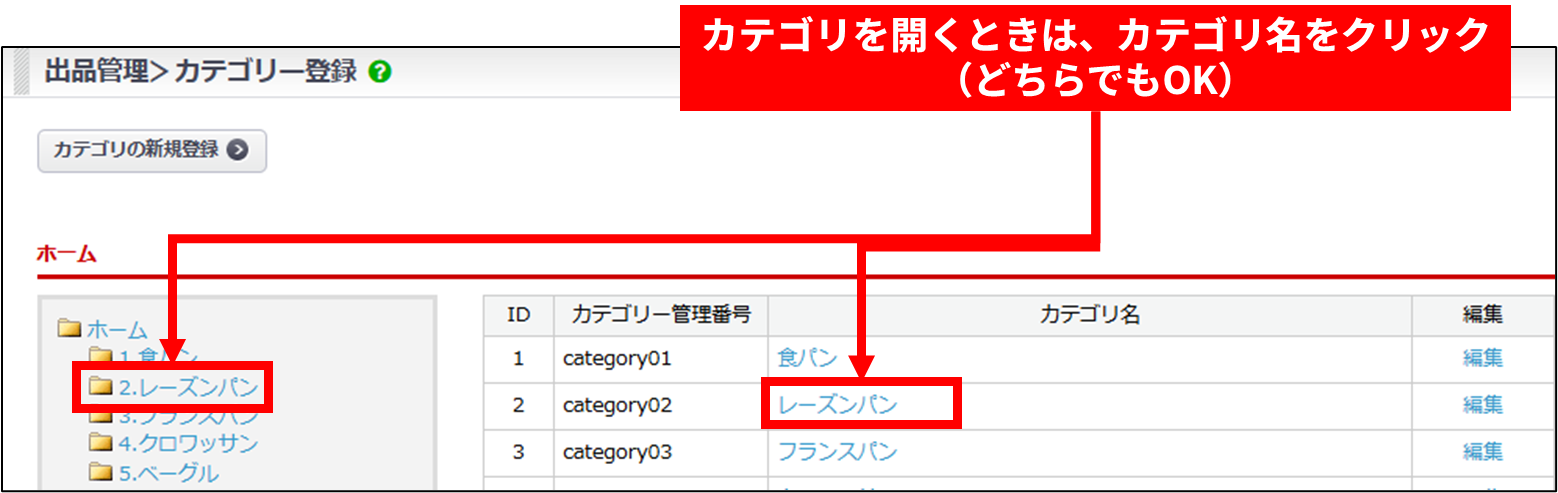The height and width of the screenshot is (493, 1558).
Task: Click the category01 cell
Action: (x=661, y=357)
